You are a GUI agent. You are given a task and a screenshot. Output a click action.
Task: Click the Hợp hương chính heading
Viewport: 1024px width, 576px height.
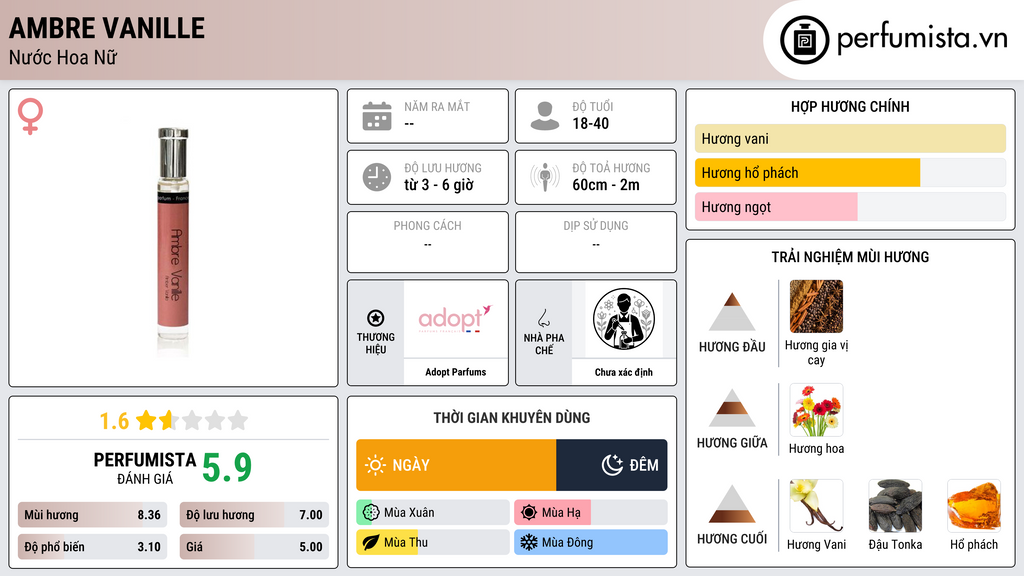tap(850, 106)
